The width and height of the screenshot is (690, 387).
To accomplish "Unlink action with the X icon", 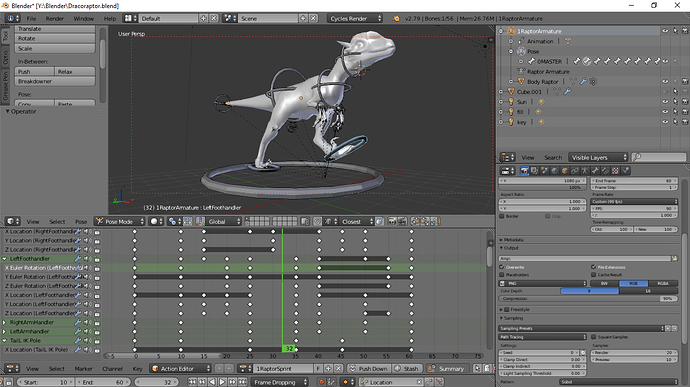I will click(x=338, y=369).
